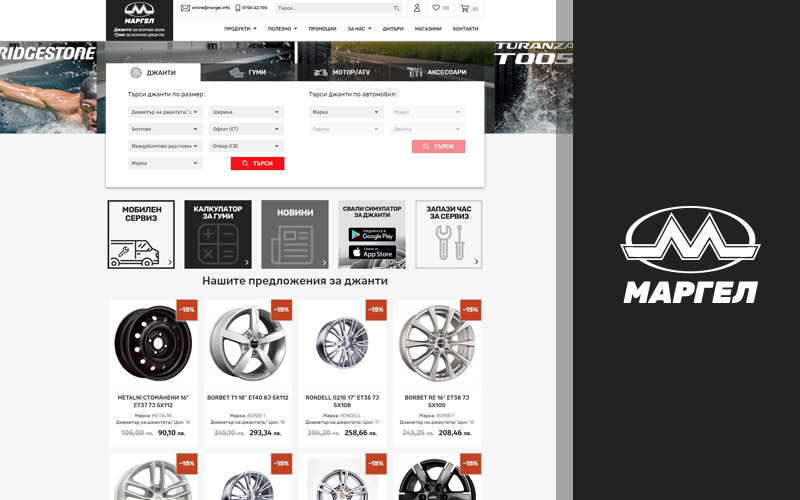Image resolution: width=800 pixels, height=500 pixels.
Task: Click the -15% badge on BORBET T1
Action: click(x=281, y=310)
